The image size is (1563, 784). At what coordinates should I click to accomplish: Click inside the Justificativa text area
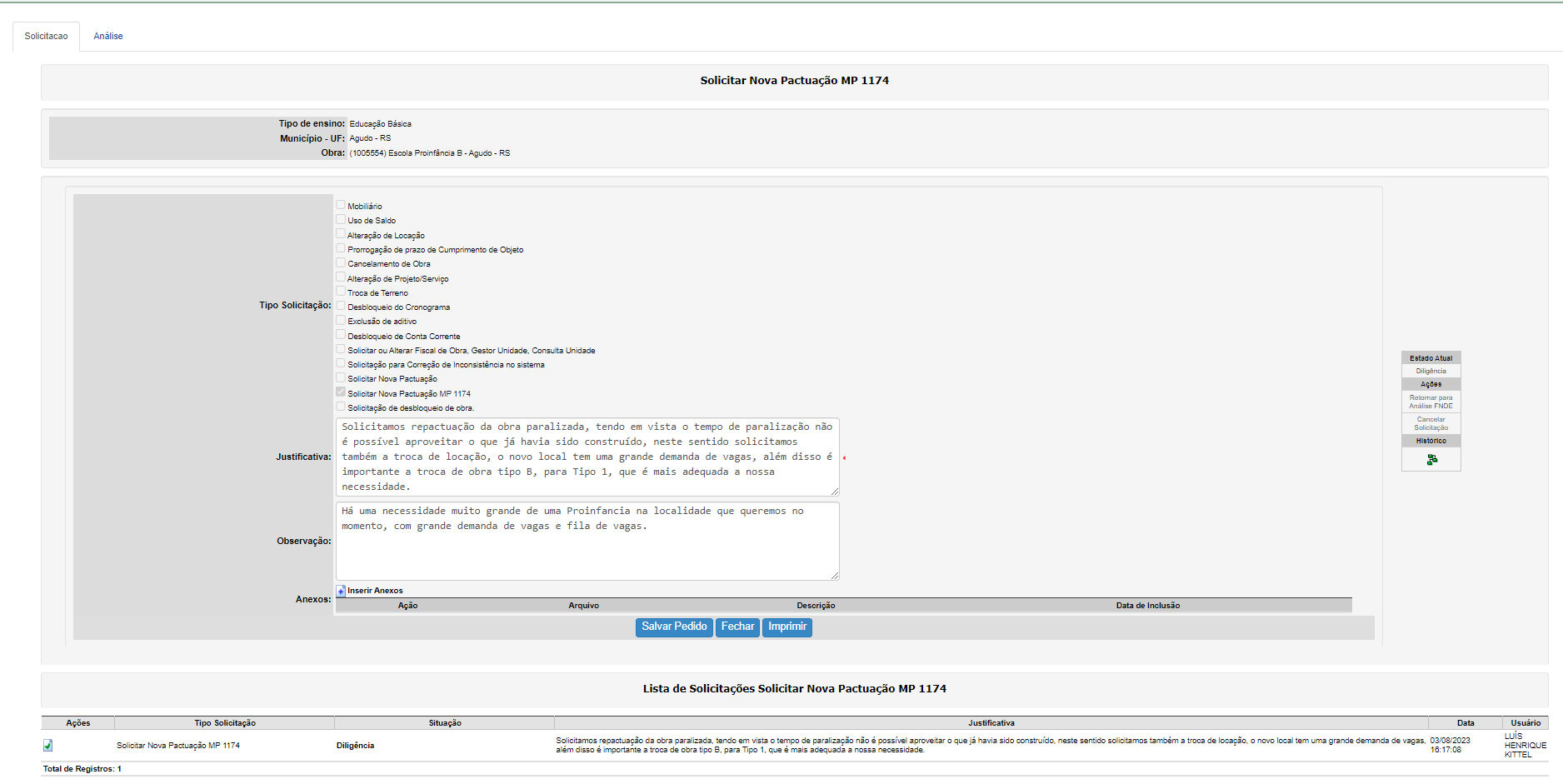click(x=587, y=457)
